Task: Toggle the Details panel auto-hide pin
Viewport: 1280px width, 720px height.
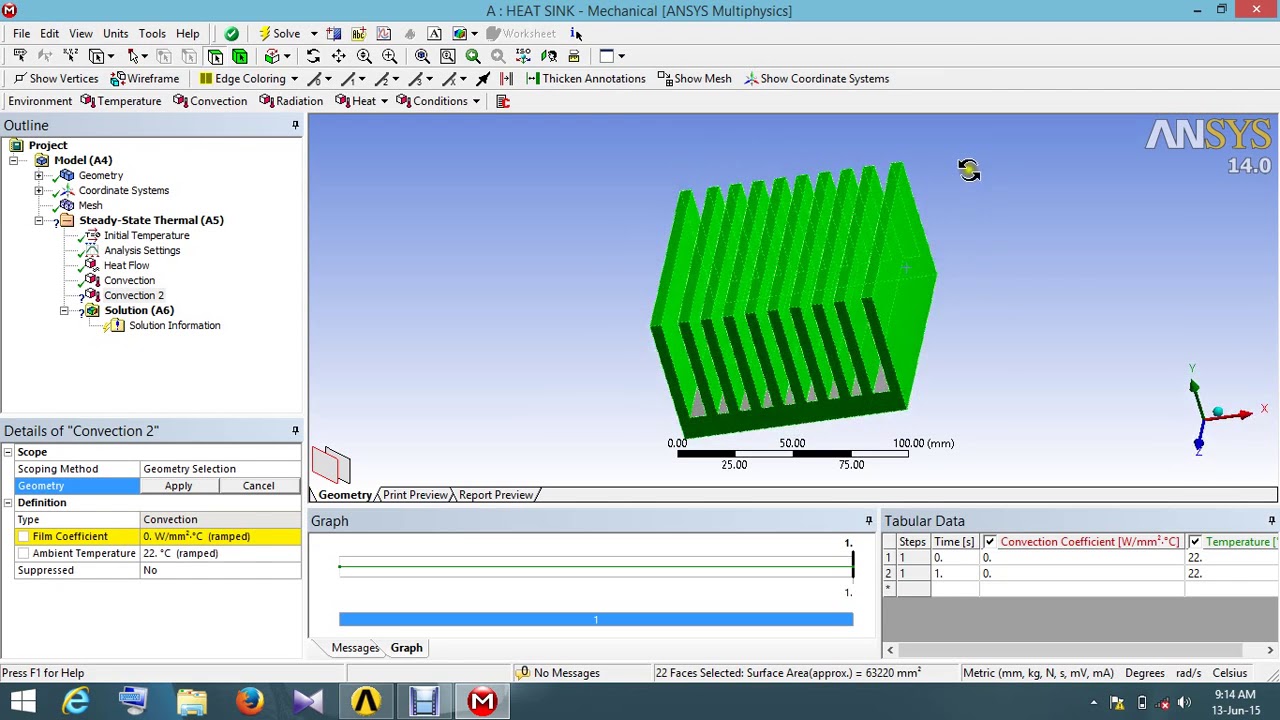Action: tap(295, 431)
